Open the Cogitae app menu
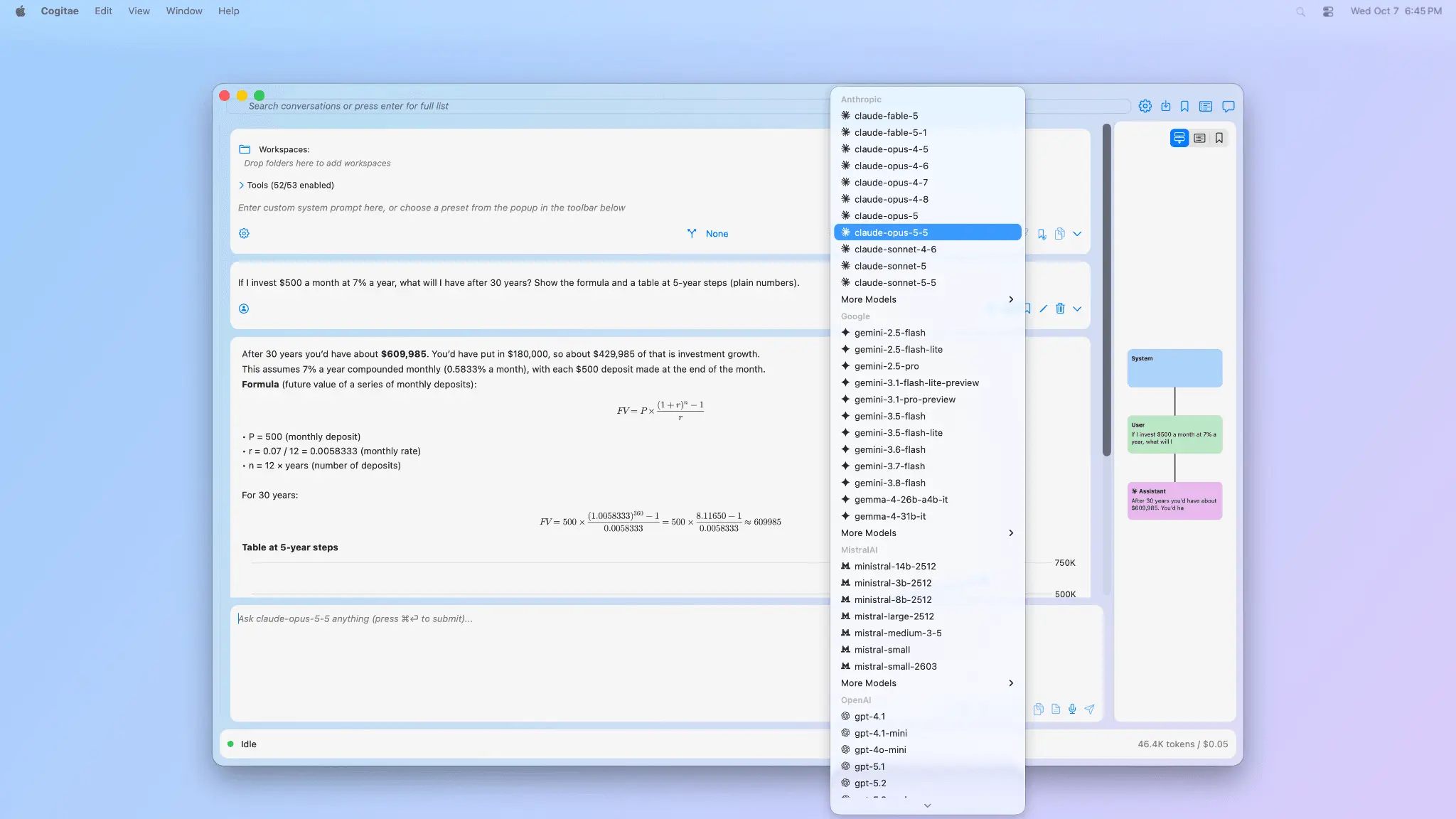This screenshot has height=819, width=1456. pos(60,11)
